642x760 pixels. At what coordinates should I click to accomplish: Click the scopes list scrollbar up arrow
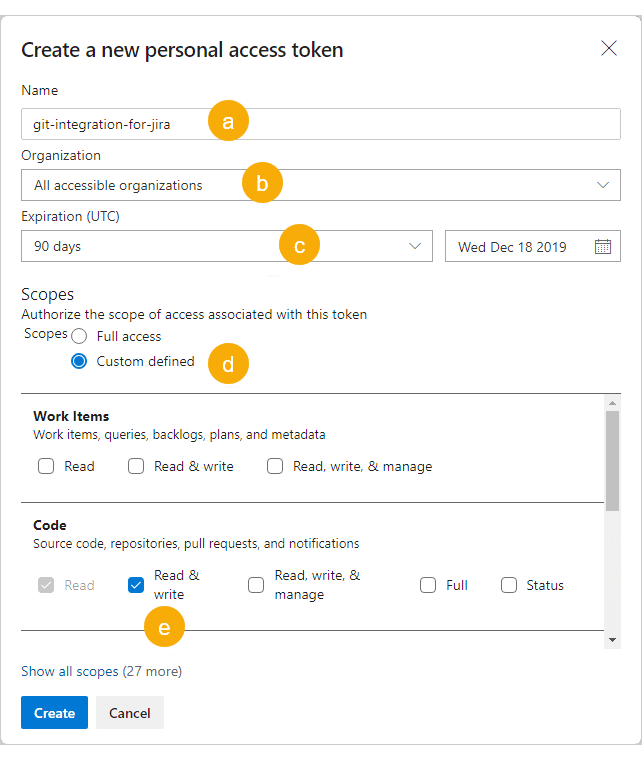click(x=612, y=403)
